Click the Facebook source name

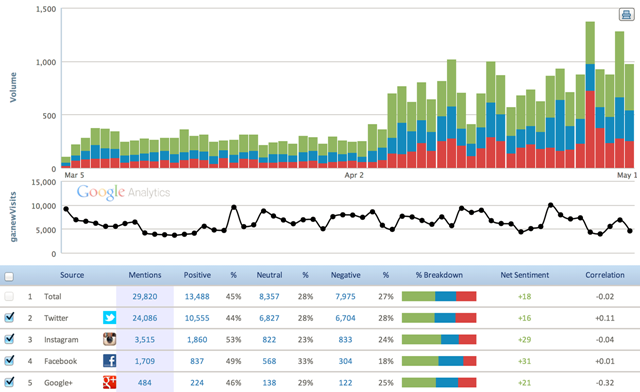pos(60,361)
